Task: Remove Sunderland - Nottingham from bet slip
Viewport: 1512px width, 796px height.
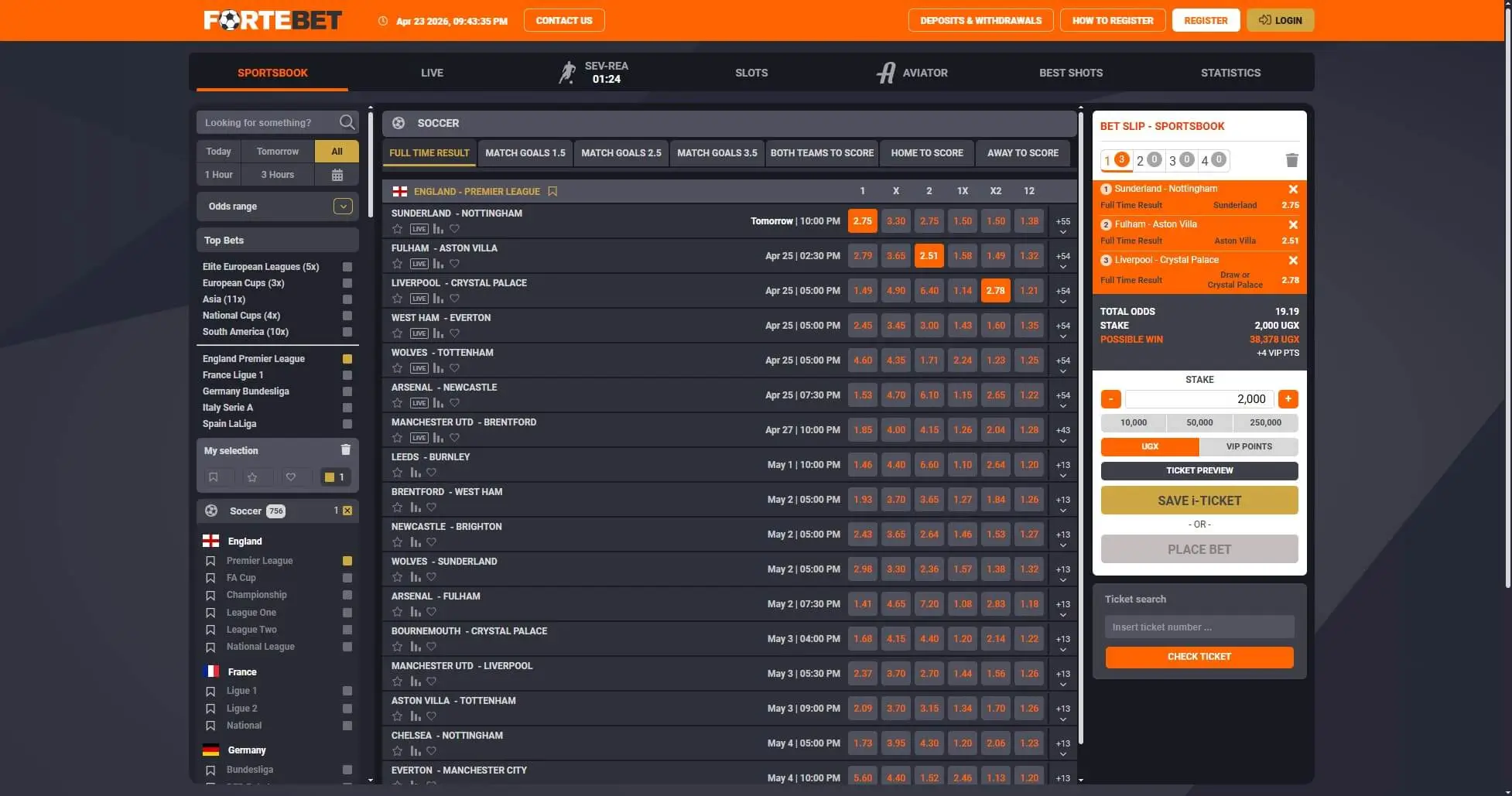Action: (1293, 189)
